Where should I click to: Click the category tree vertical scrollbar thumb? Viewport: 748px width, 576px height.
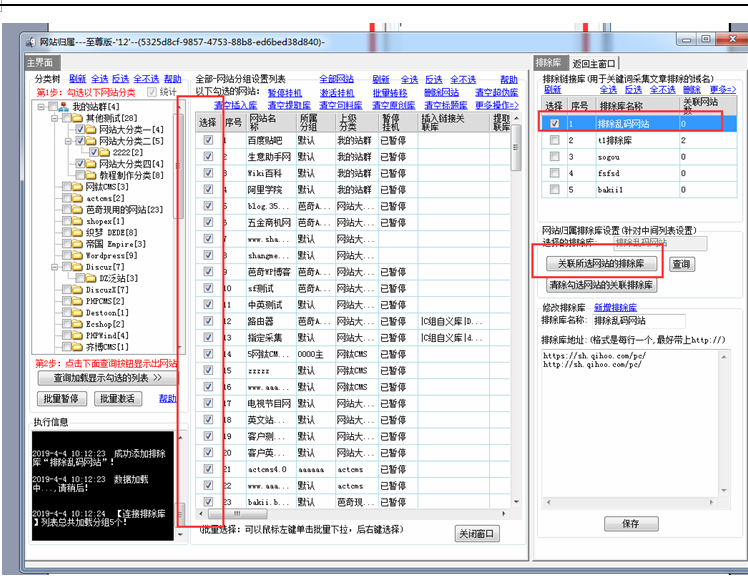click(x=178, y=166)
